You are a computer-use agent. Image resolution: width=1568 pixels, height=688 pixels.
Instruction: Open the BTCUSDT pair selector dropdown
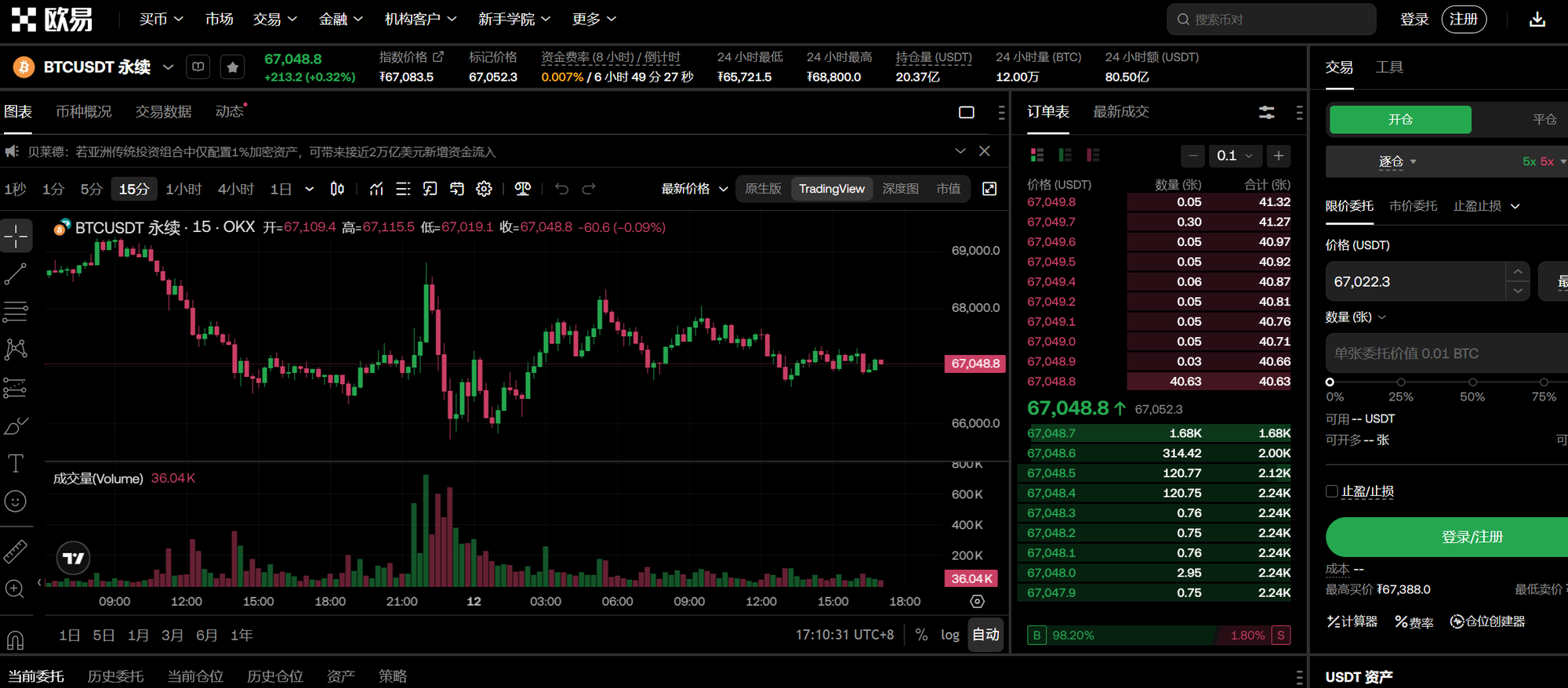click(168, 67)
